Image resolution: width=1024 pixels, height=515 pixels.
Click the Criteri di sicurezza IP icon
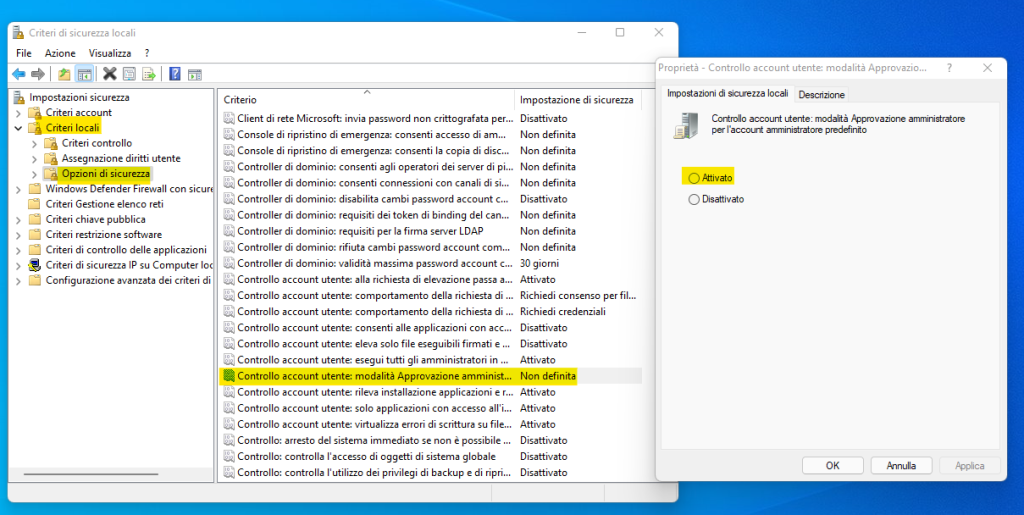click(x=36, y=265)
